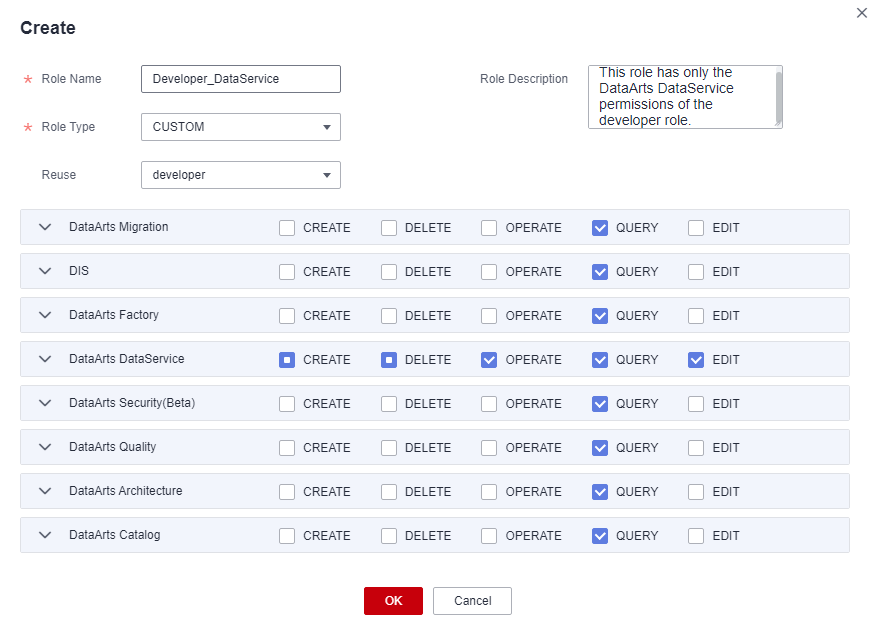Enable DELETE for DataArts Factory

pos(389,316)
